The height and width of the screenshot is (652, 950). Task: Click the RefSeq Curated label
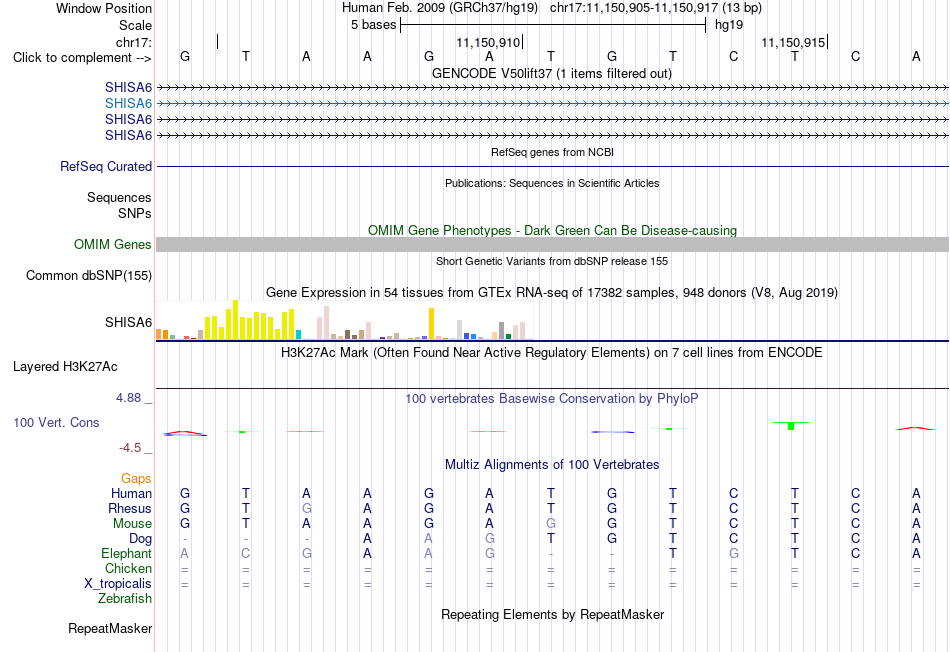point(105,167)
